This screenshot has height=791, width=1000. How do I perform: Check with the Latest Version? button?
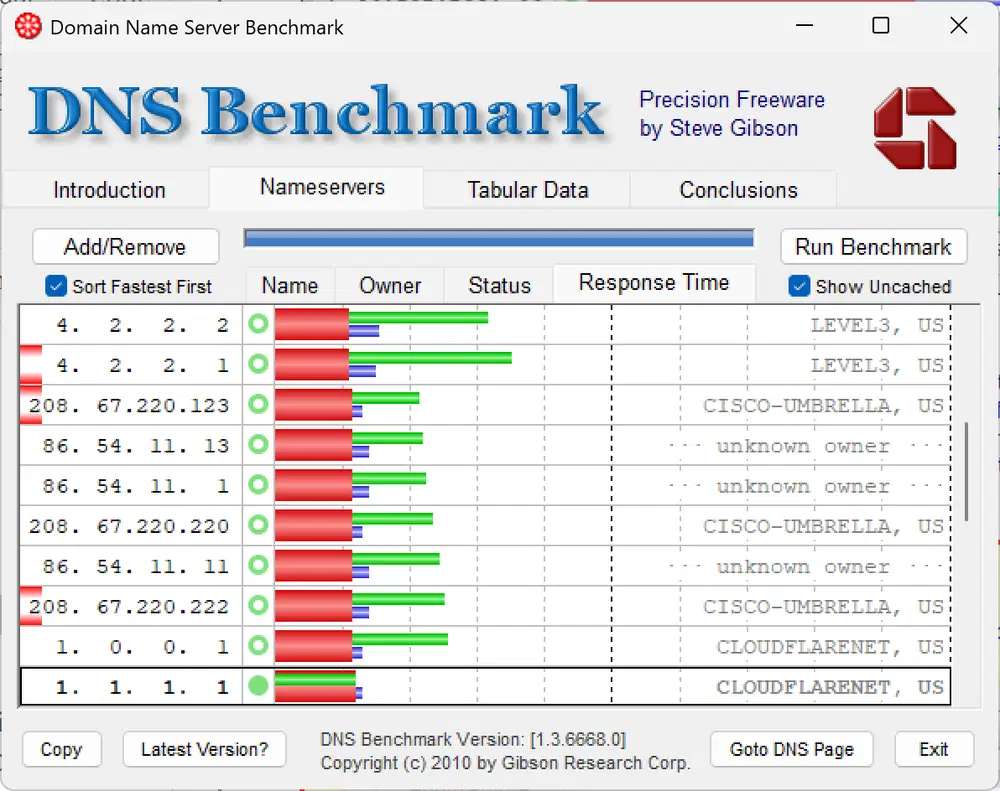[x=204, y=749]
